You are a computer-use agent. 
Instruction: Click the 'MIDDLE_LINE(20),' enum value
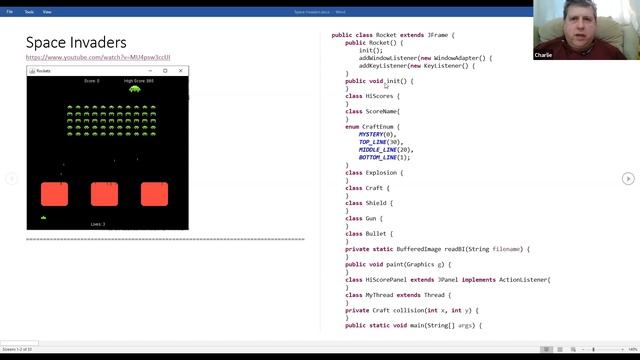coord(386,150)
